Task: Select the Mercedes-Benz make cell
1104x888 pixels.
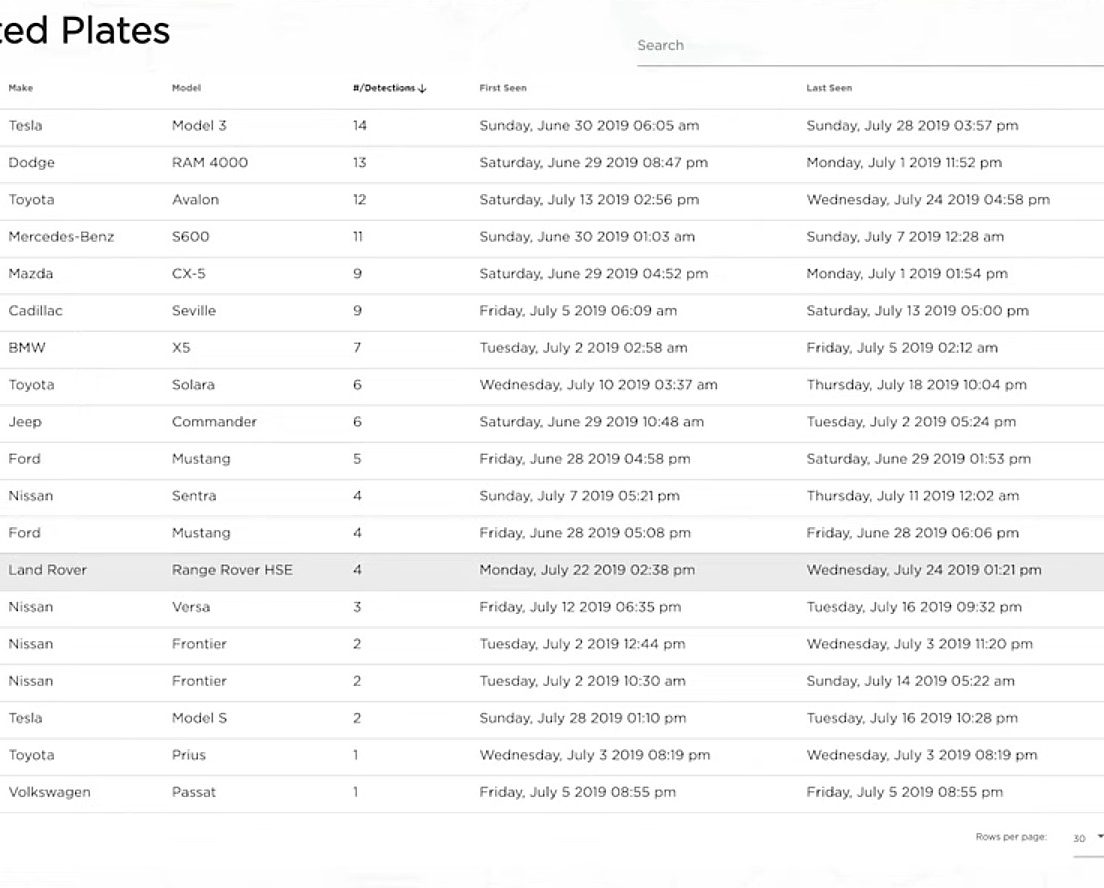Action: [x=61, y=237]
